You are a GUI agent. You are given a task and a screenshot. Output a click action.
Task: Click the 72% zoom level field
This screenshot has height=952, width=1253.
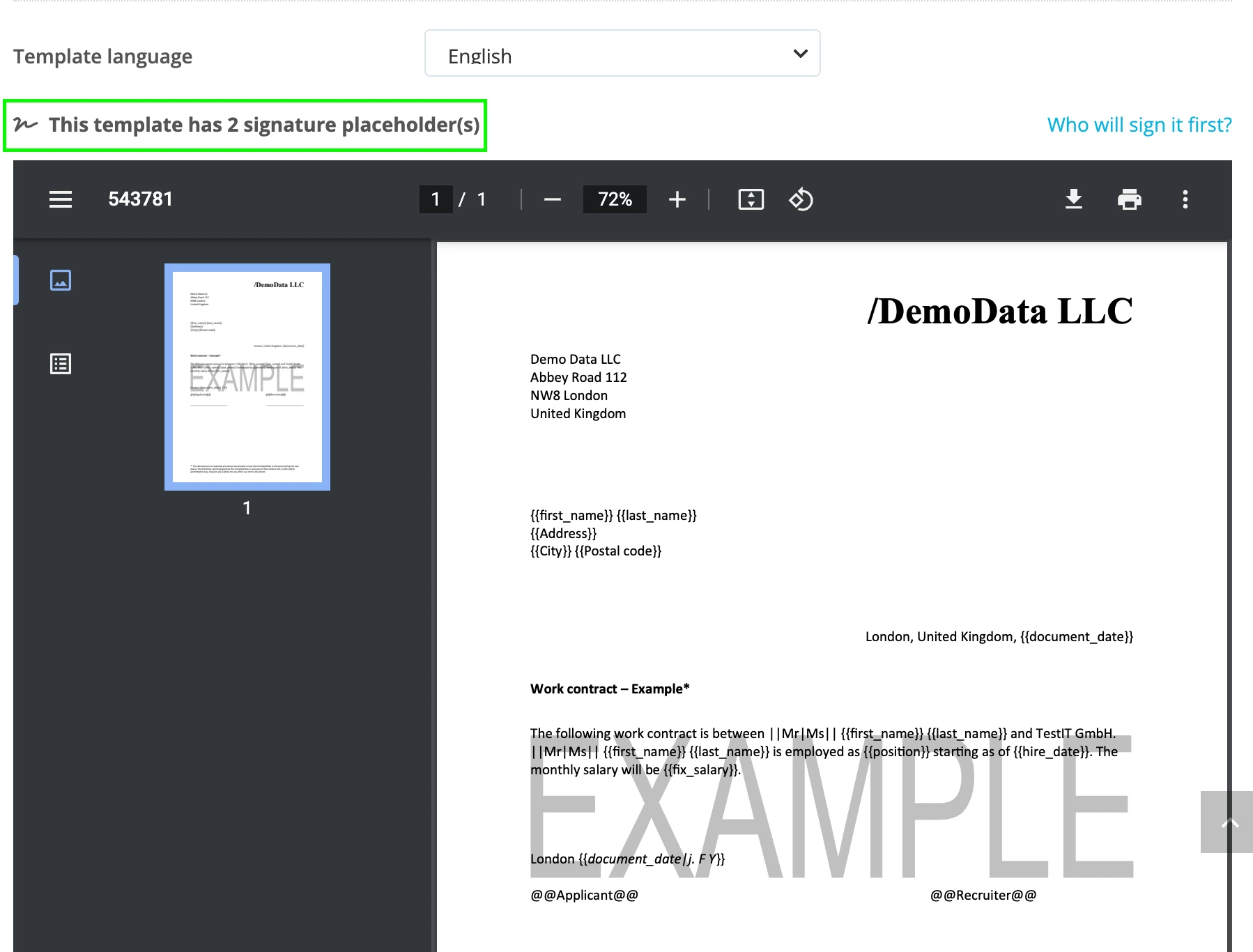click(x=615, y=199)
